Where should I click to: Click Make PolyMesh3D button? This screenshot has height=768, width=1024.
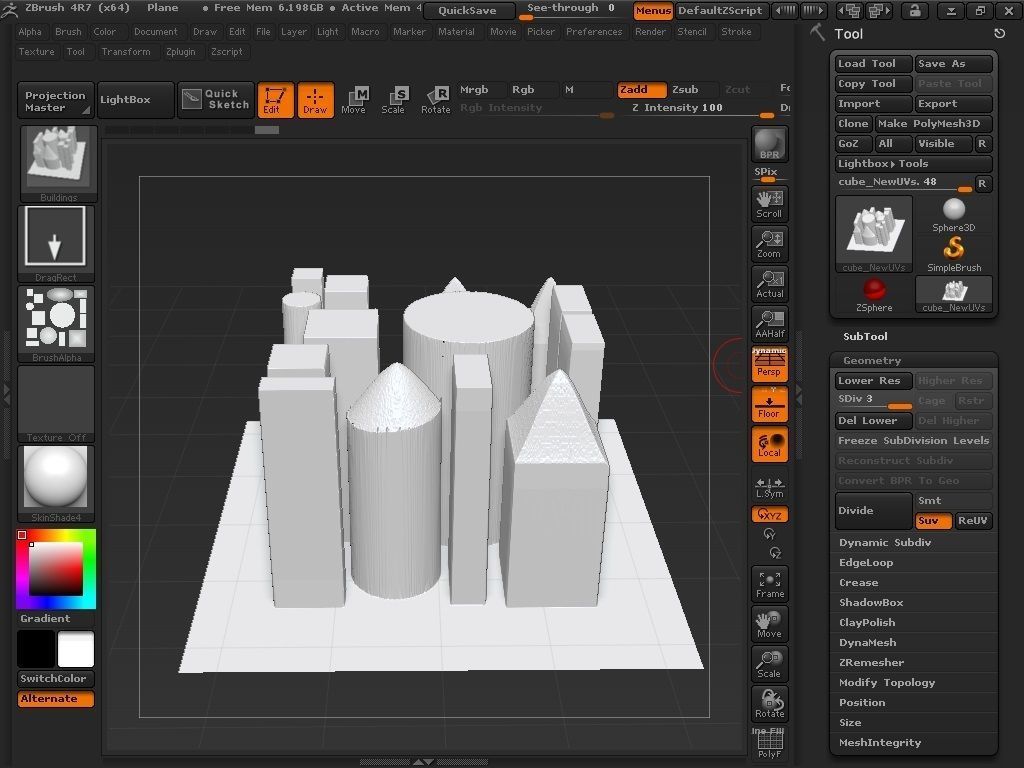point(933,123)
